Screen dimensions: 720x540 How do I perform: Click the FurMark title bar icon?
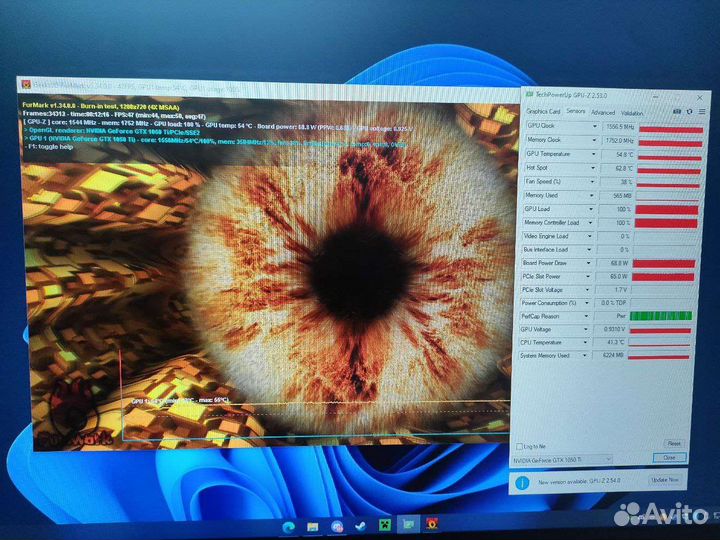click(x=26, y=84)
